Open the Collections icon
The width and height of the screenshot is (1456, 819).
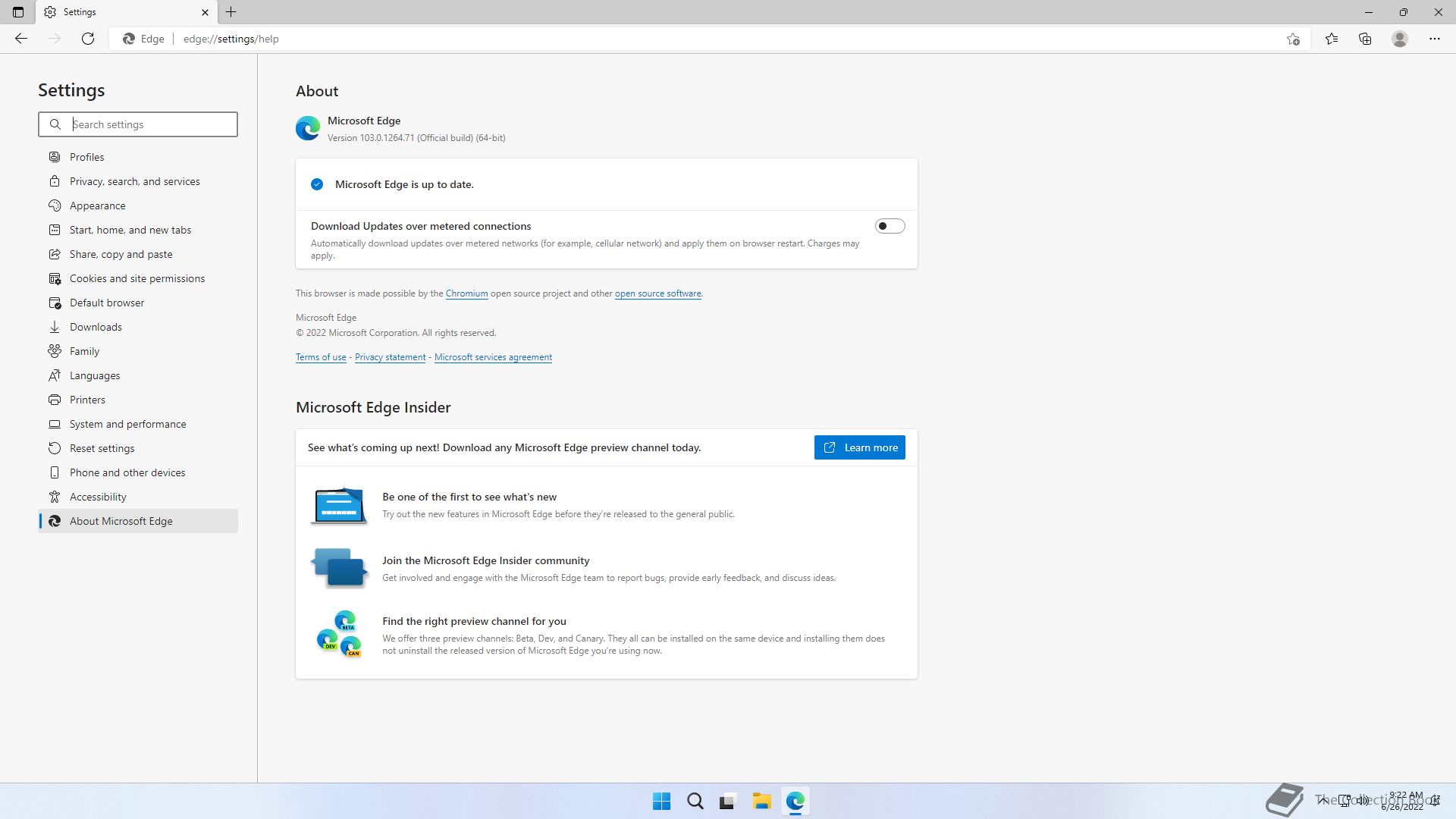1365,39
